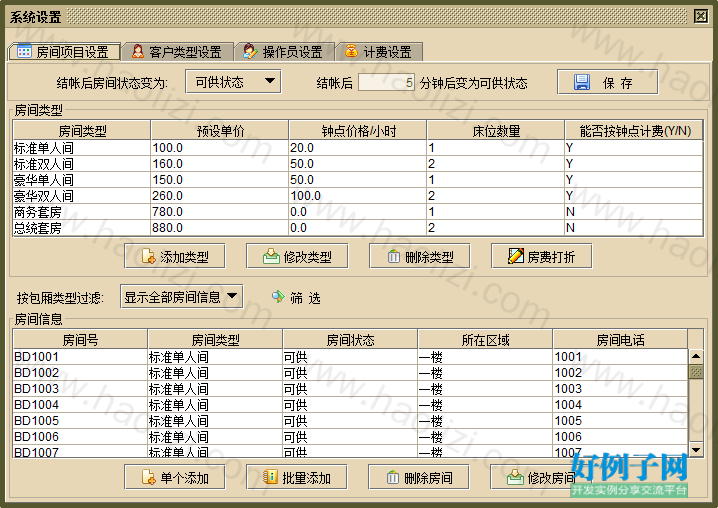This screenshot has width=718, height=508.
Task: Click the 100.0 hourly price for 豪华双人间
Action: (358, 196)
